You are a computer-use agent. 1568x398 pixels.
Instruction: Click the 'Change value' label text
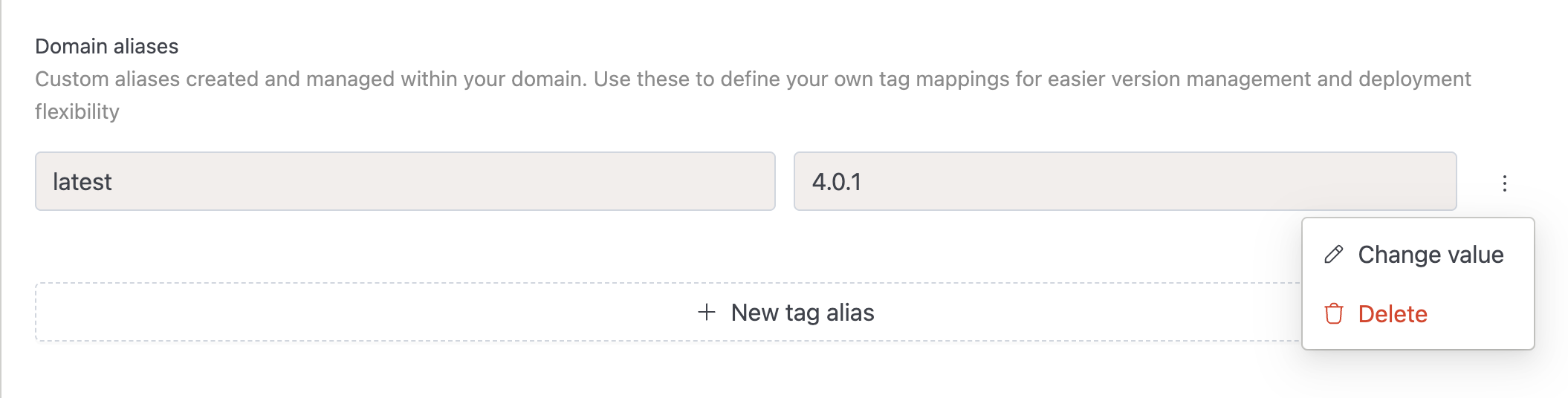coord(1431,255)
